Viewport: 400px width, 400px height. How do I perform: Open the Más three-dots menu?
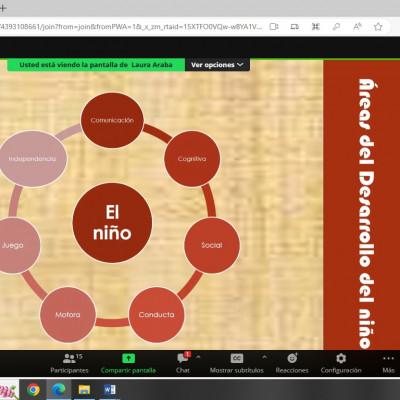pos(388,363)
